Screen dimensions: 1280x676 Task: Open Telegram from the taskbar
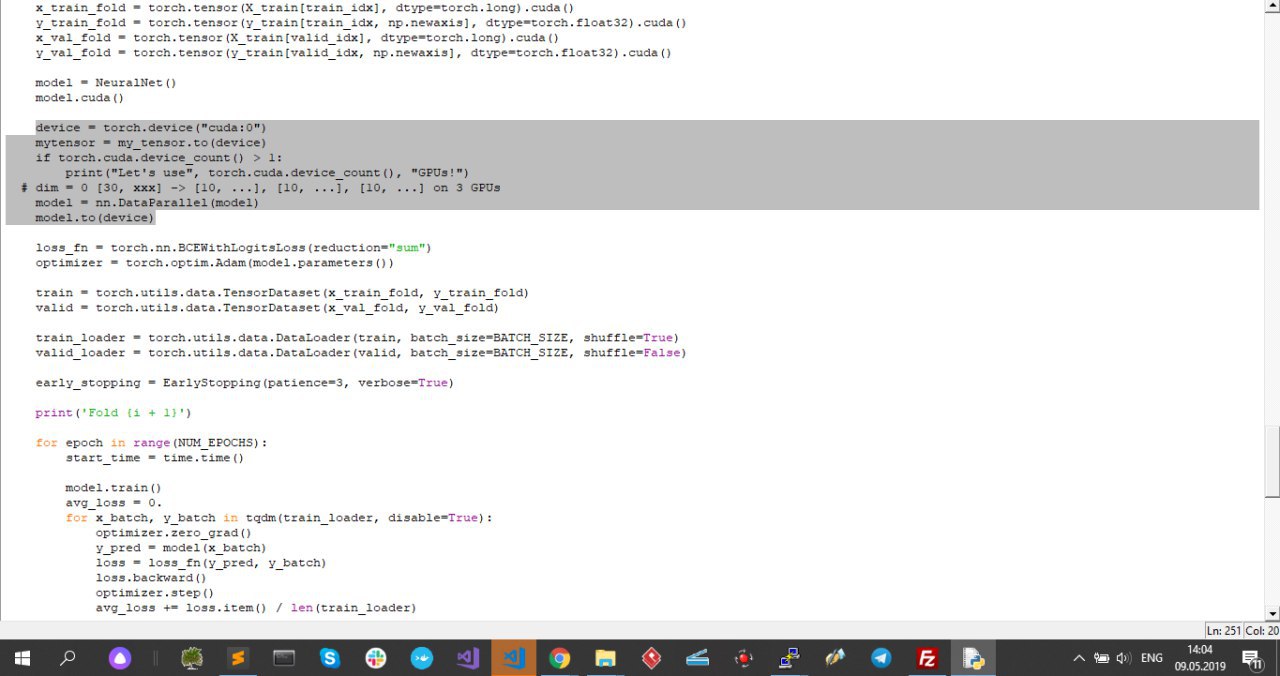tap(881, 658)
